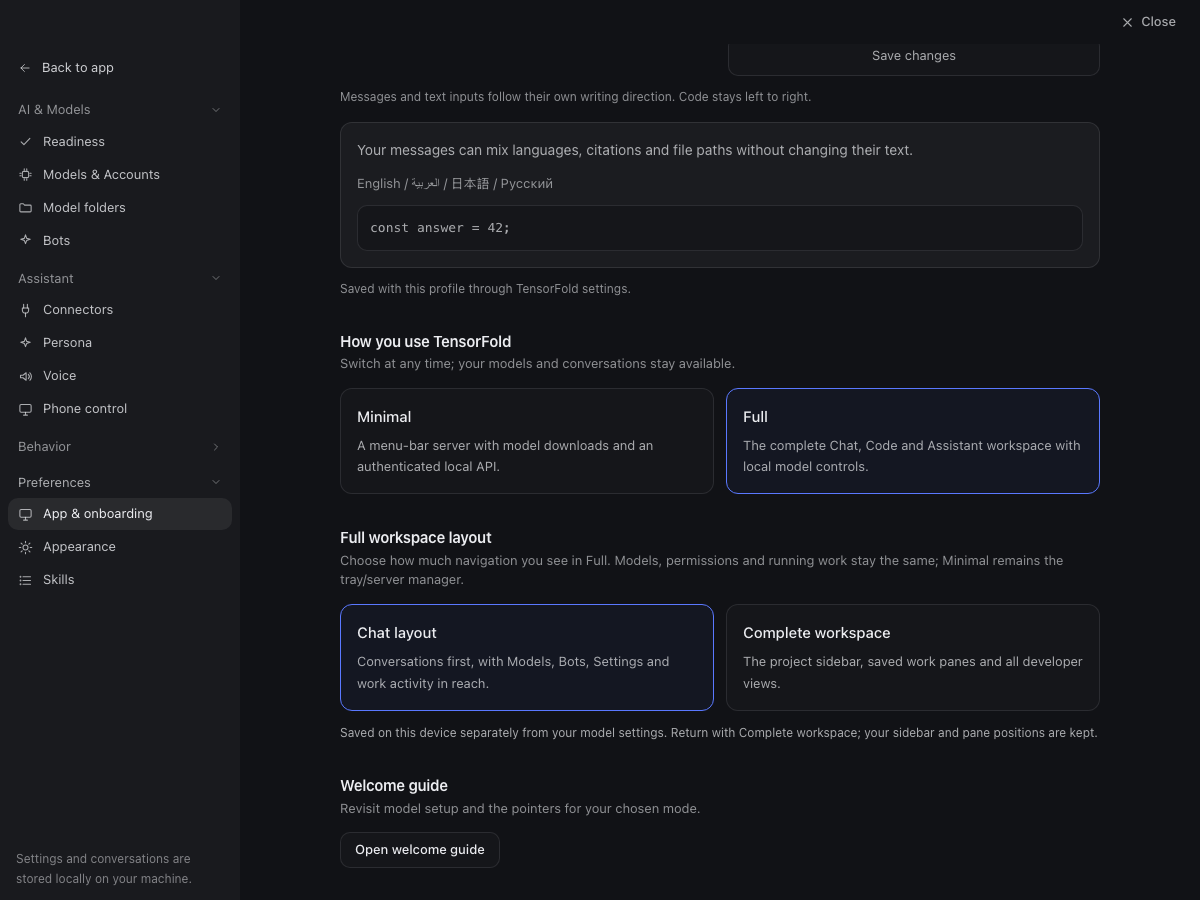Select the Full usage mode card
The height and width of the screenshot is (900, 1200).
coord(913,441)
